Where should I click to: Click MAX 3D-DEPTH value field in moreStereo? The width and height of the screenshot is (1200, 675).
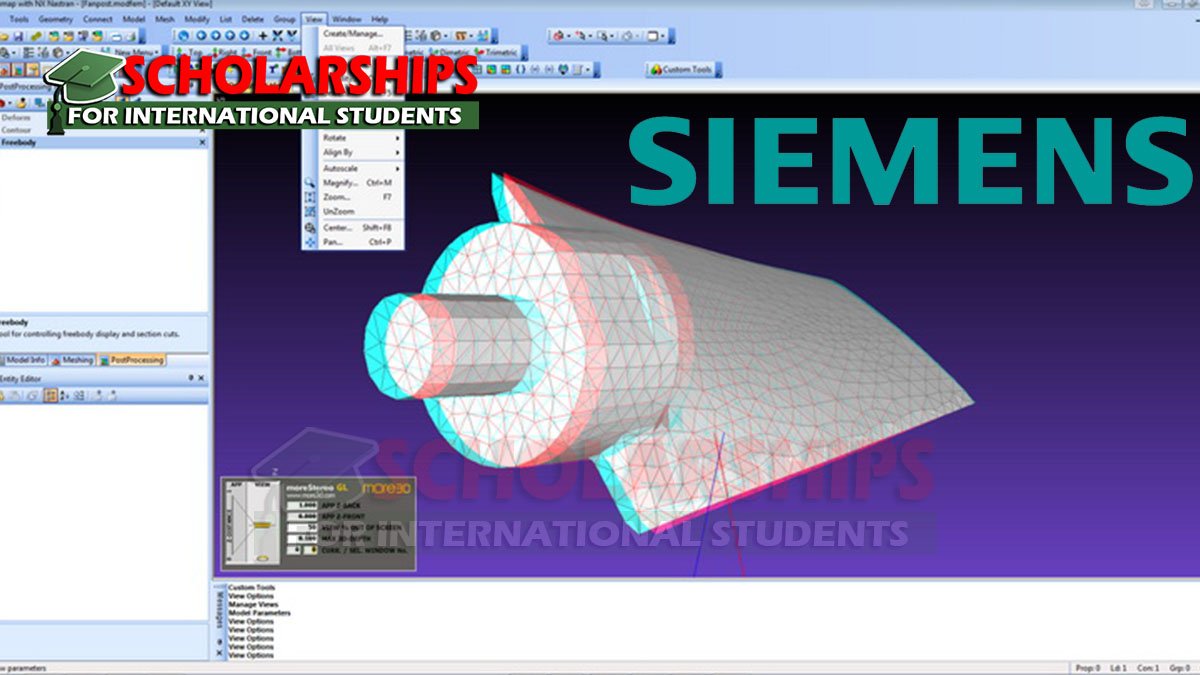[x=303, y=537]
